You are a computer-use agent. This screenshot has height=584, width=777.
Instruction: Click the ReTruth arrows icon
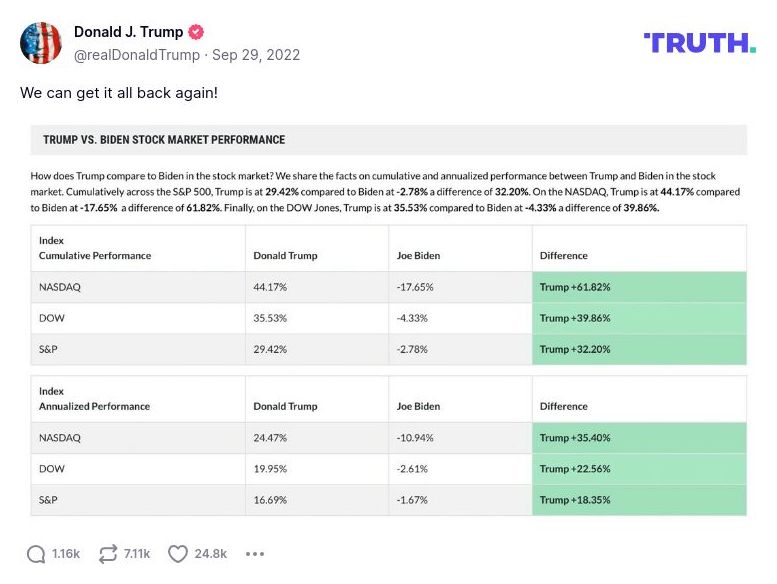108,553
